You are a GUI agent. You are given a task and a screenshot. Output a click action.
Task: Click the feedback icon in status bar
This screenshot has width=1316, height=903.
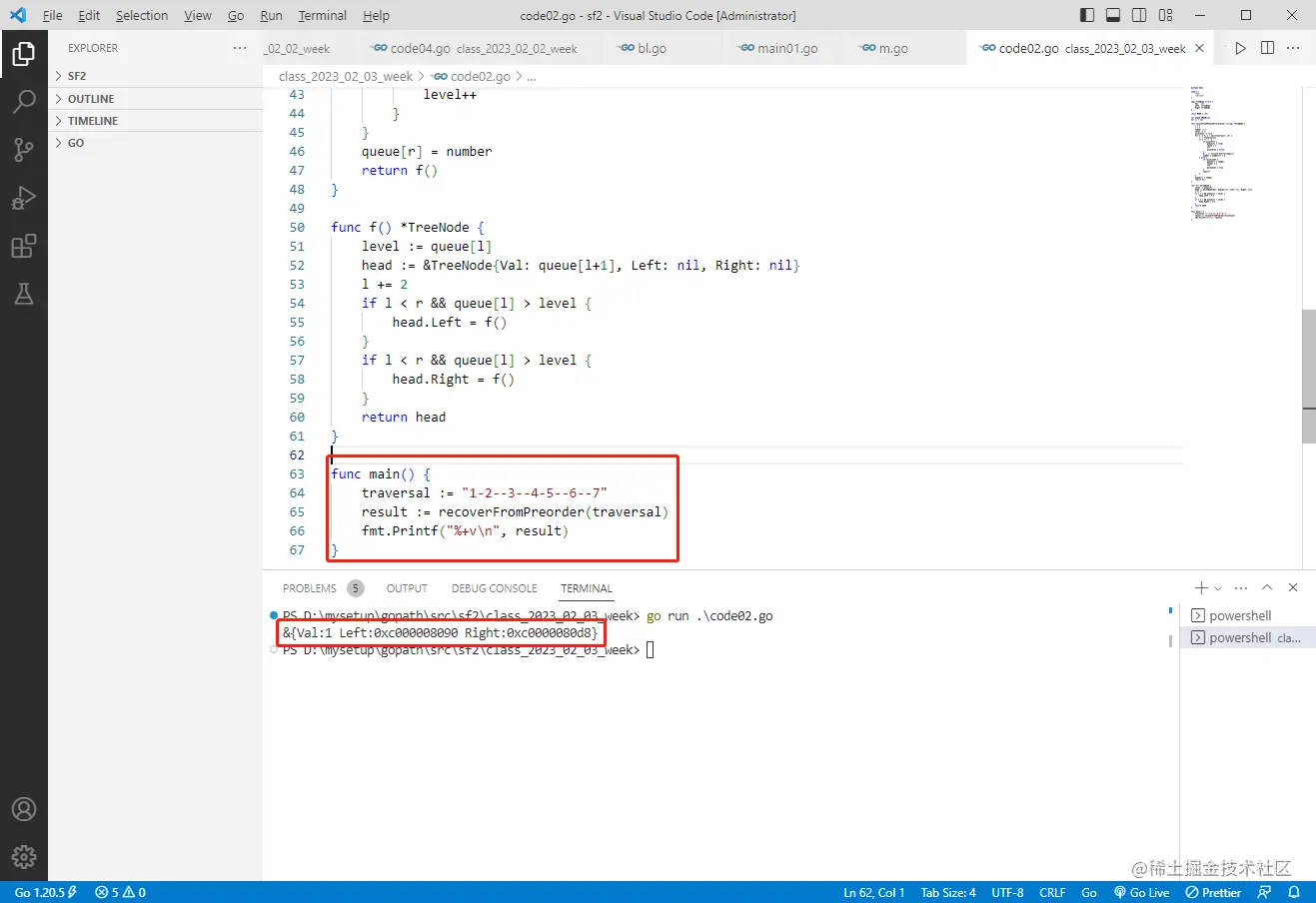(x=1265, y=892)
